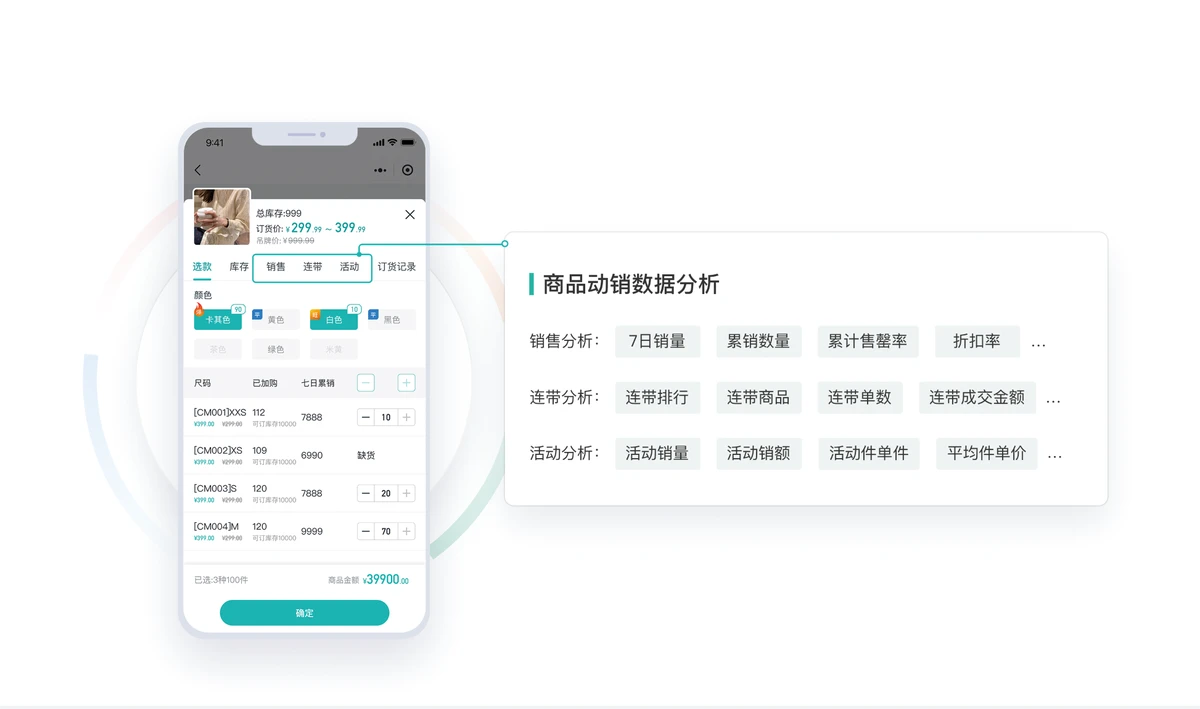The image size is (1200, 709).
Task: Confirm selection with the 确定 button
Action: coord(305,613)
